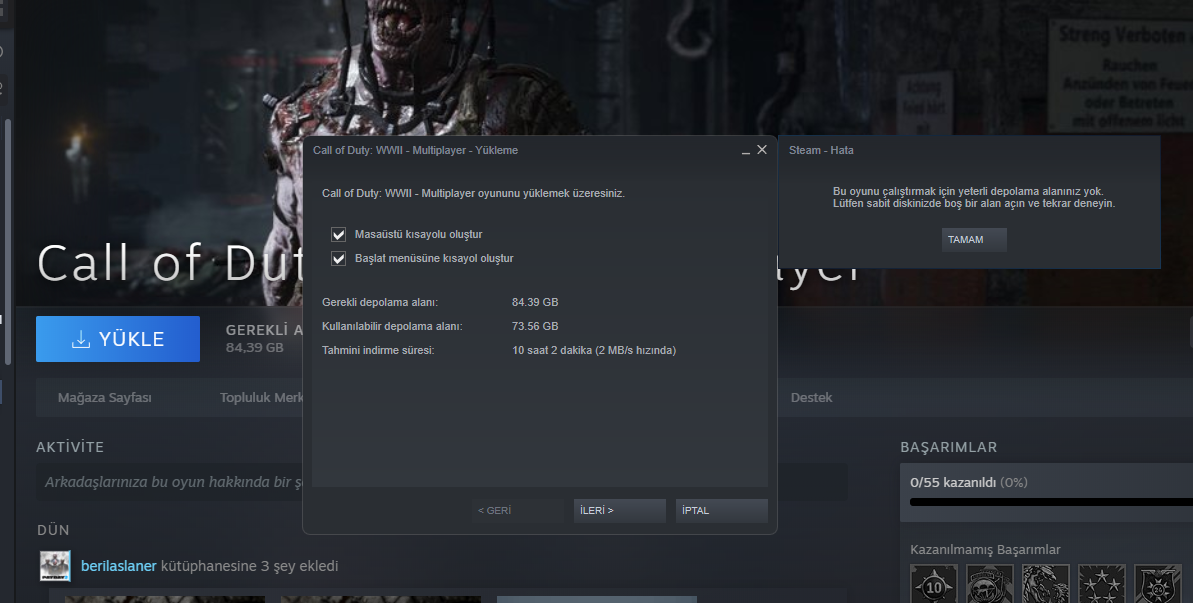Image resolution: width=1193 pixels, height=603 pixels.
Task: Open the Topluluk Merkezi tab
Action: [261, 398]
